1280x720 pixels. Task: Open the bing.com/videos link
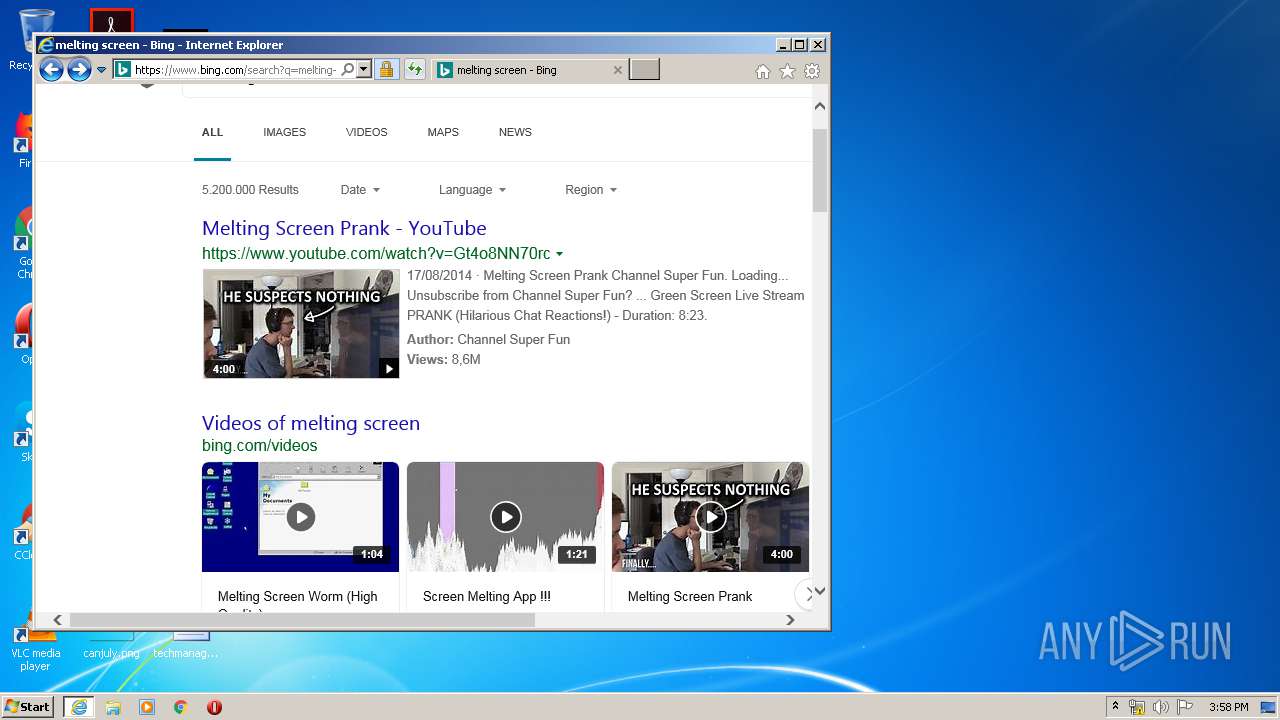tap(260, 446)
